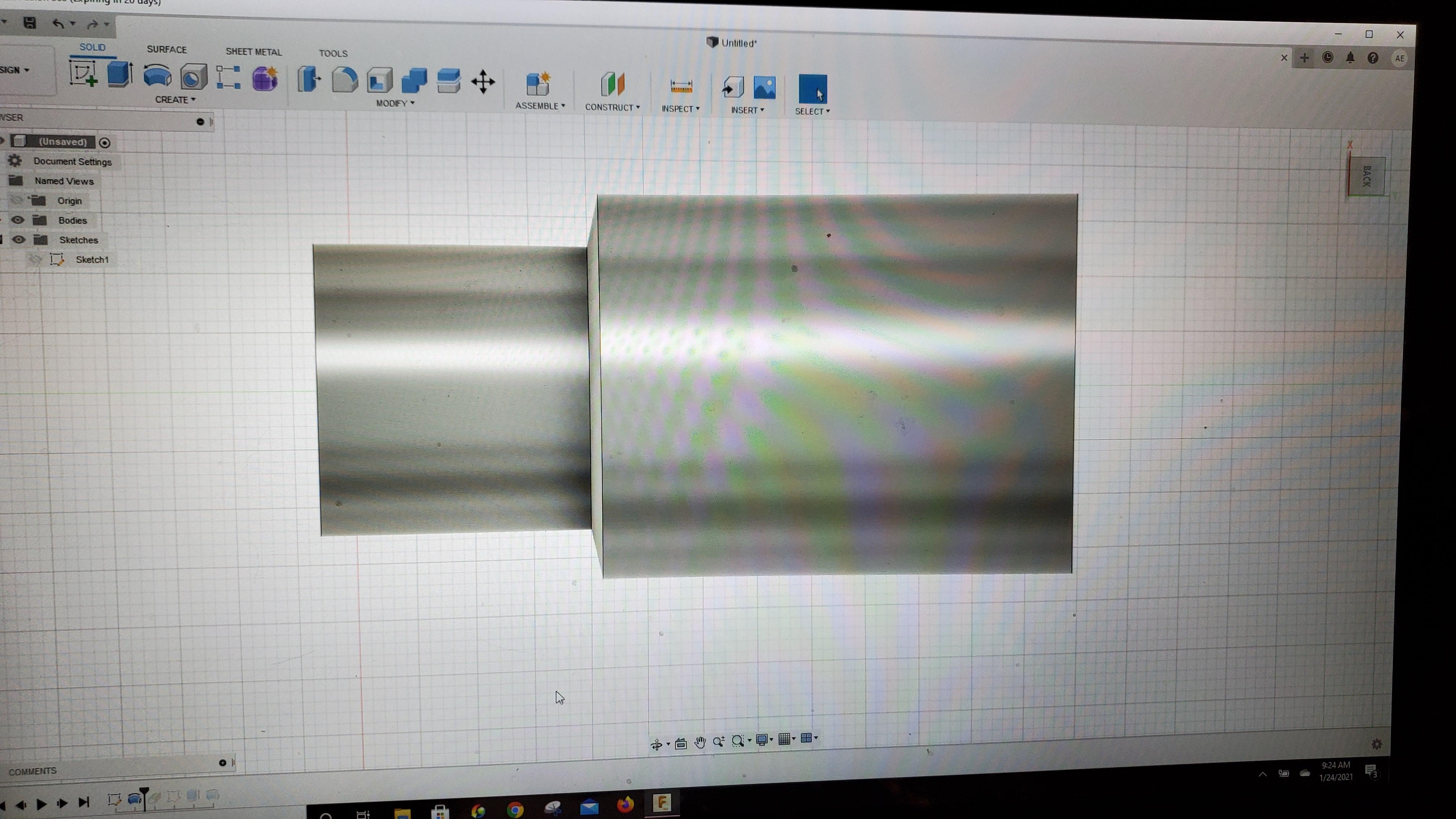
Task: Select the Extrude tool
Action: tap(119, 75)
